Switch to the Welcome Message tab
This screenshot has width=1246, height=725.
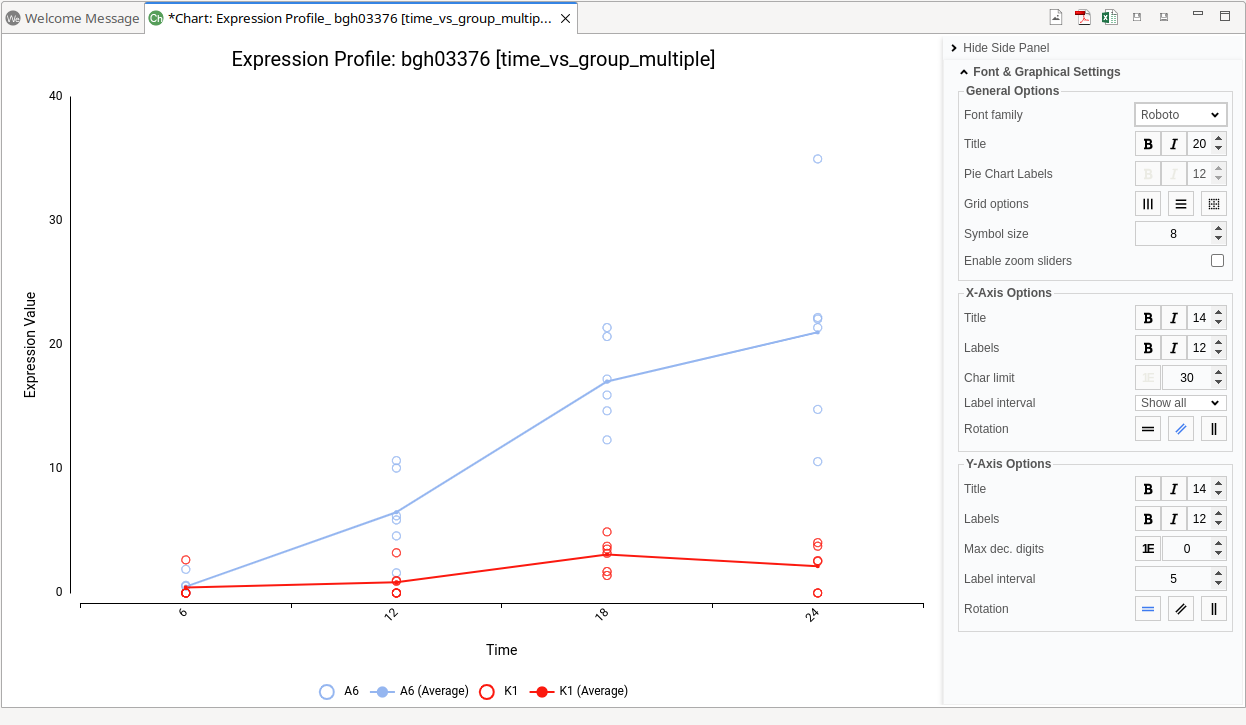73,19
